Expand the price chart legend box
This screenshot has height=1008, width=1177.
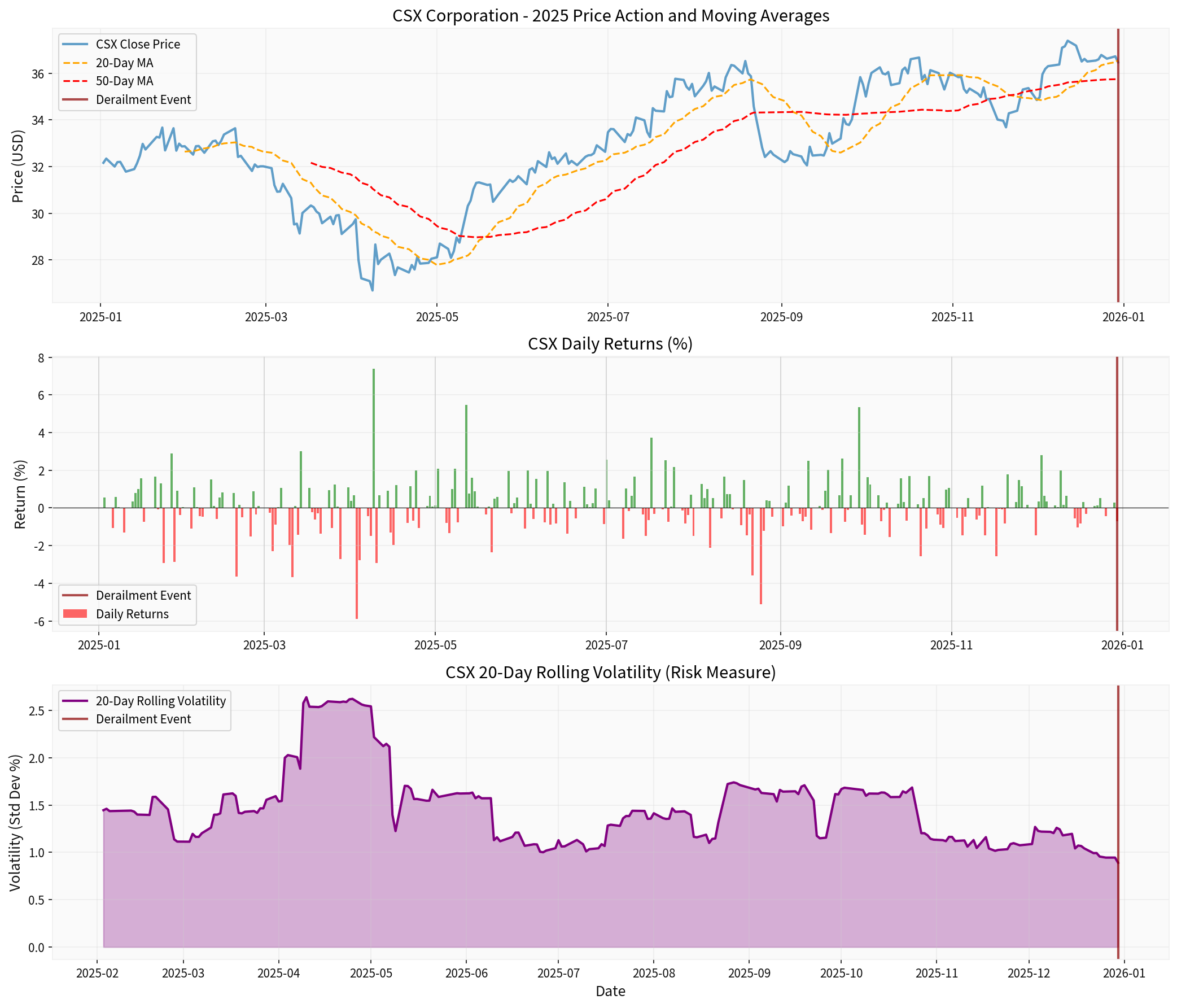128,71
